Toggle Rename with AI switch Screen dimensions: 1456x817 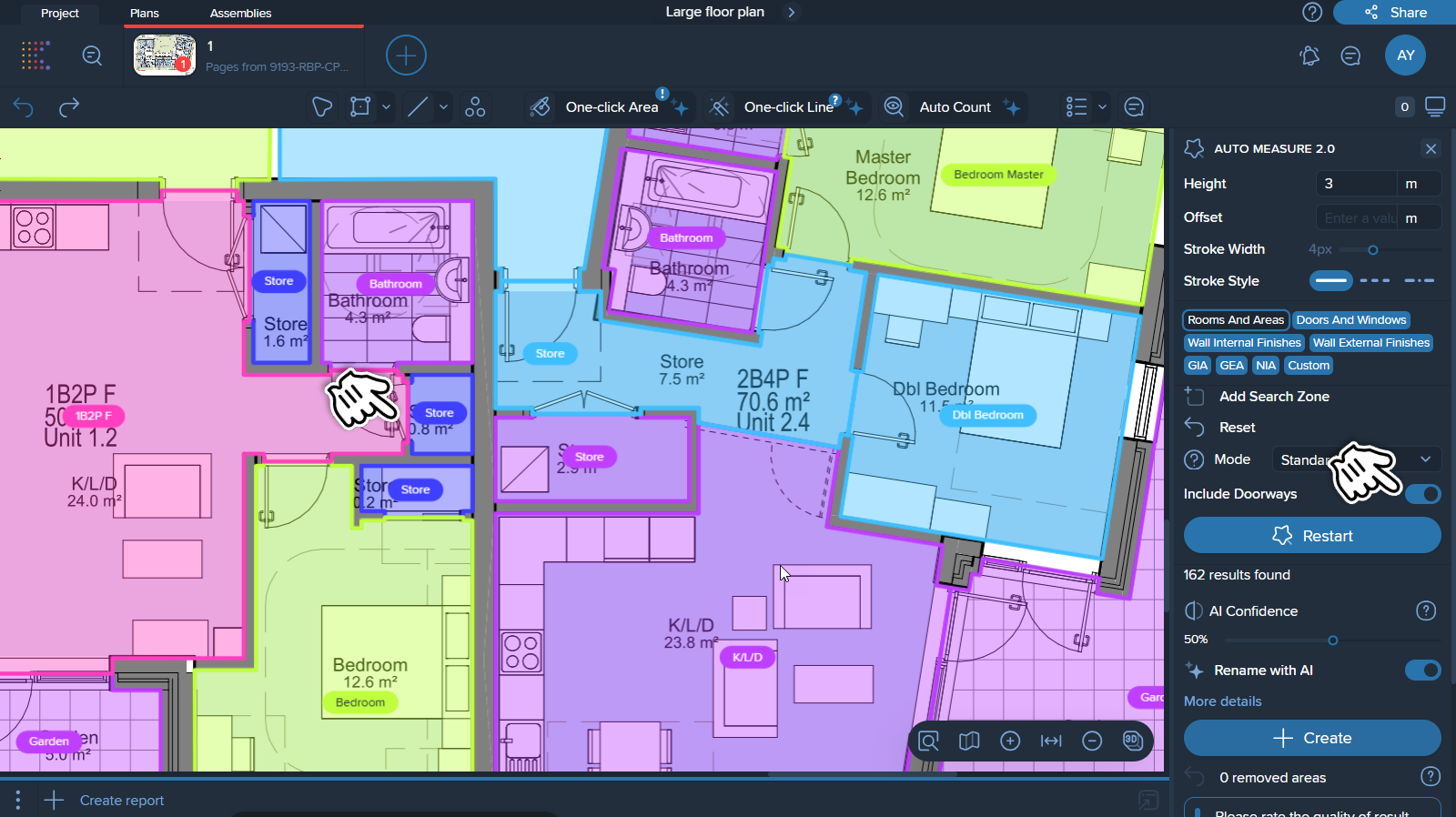pyautogui.click(x=1422, y=671)
